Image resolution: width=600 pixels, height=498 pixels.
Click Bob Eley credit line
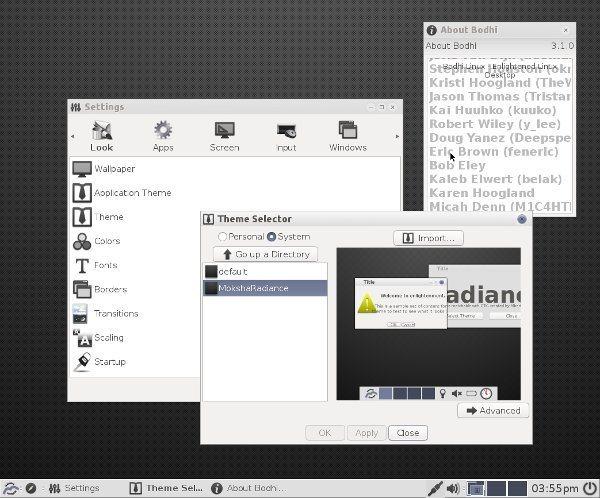[x=457, y=165]
